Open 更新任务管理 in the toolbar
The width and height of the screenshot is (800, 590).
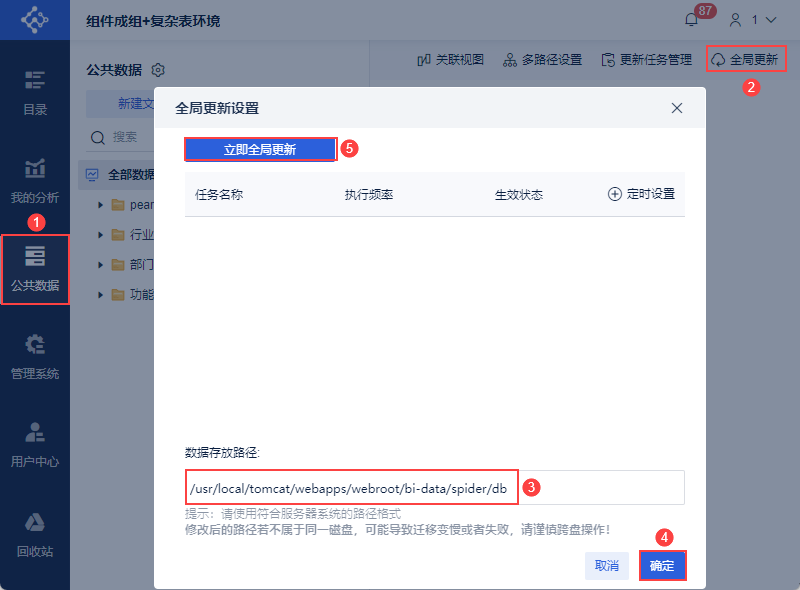646,60
